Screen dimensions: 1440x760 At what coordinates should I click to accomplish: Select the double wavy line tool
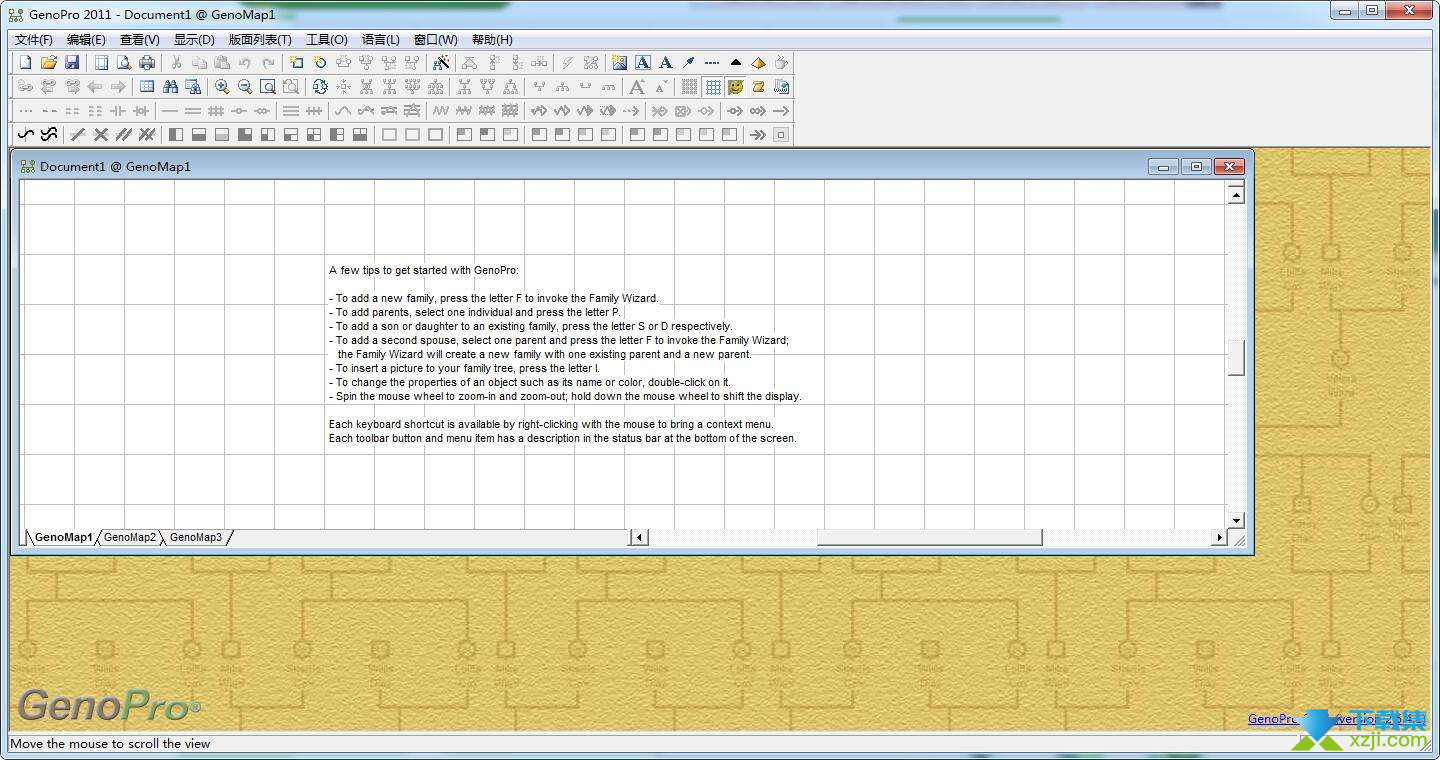pos(49,135)
